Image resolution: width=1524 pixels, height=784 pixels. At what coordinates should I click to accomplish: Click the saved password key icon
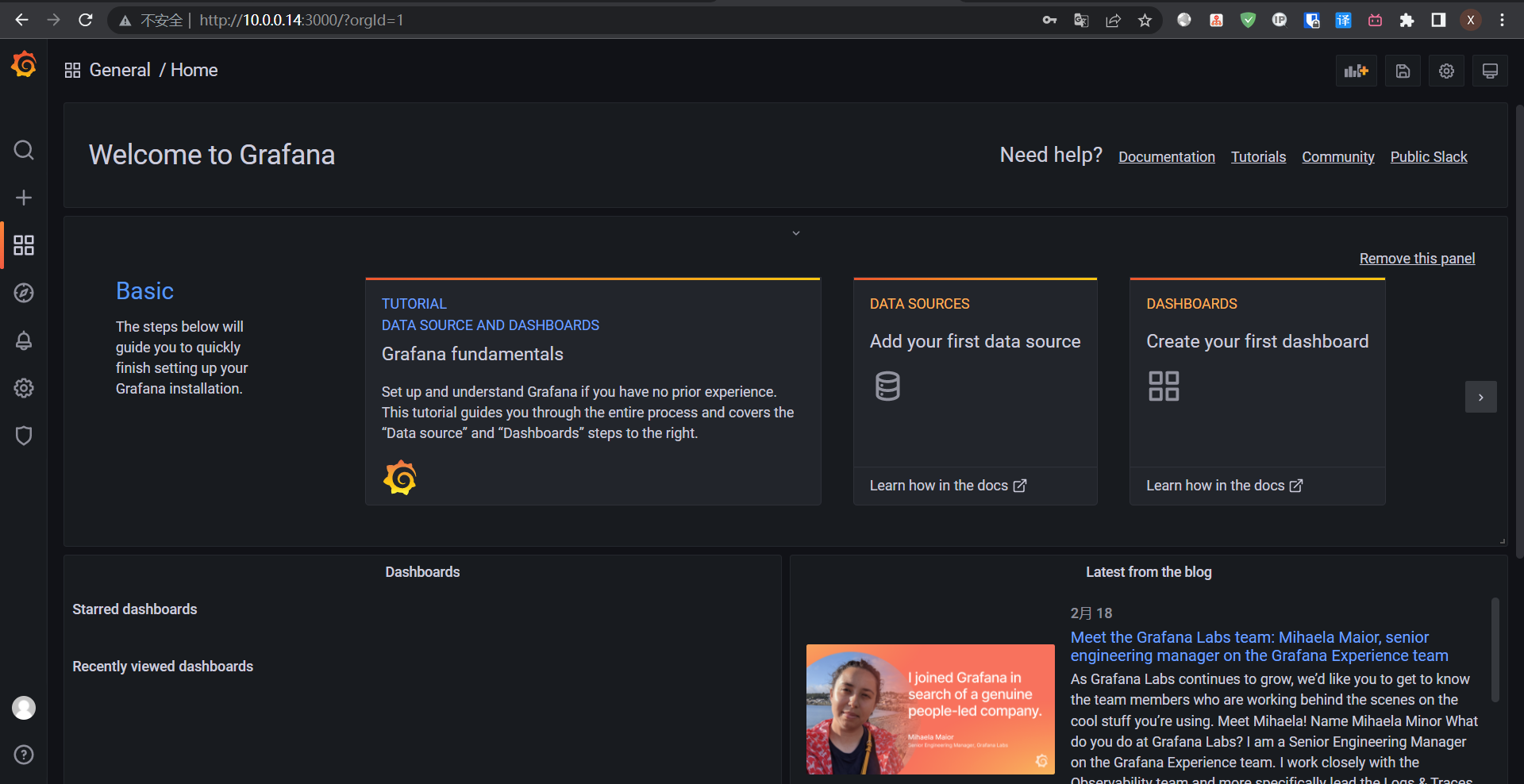point(1049,21)
